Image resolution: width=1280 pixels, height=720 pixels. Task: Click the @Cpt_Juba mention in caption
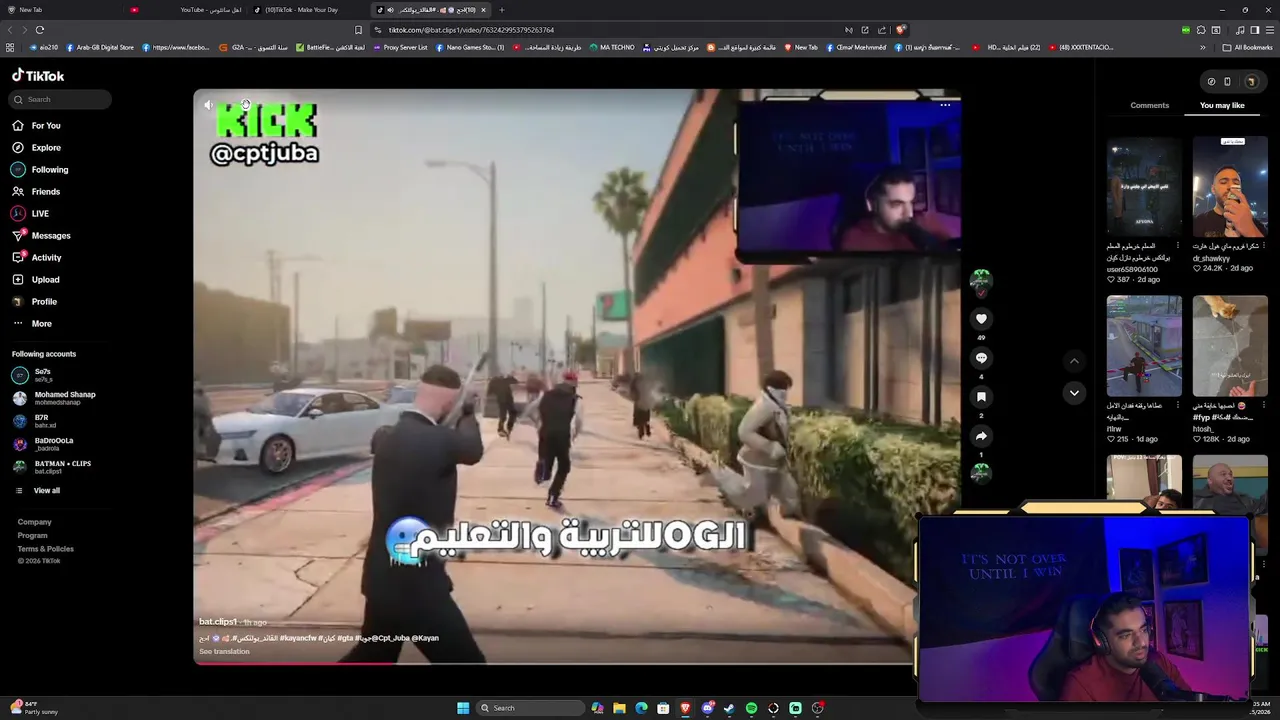click(x=391, y=638)
